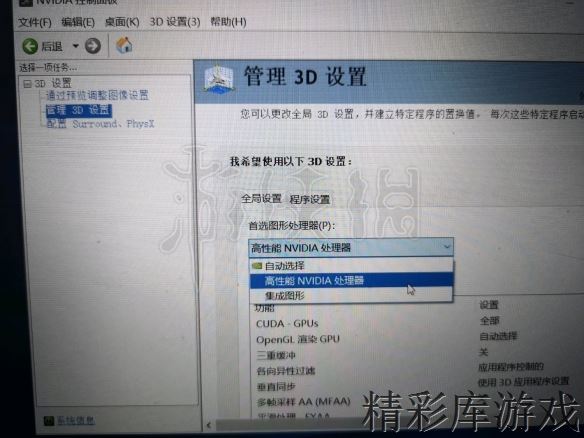Select the 各向异性过滤 feature row
The height and width of the screenshot is (438, 584).
286,371
